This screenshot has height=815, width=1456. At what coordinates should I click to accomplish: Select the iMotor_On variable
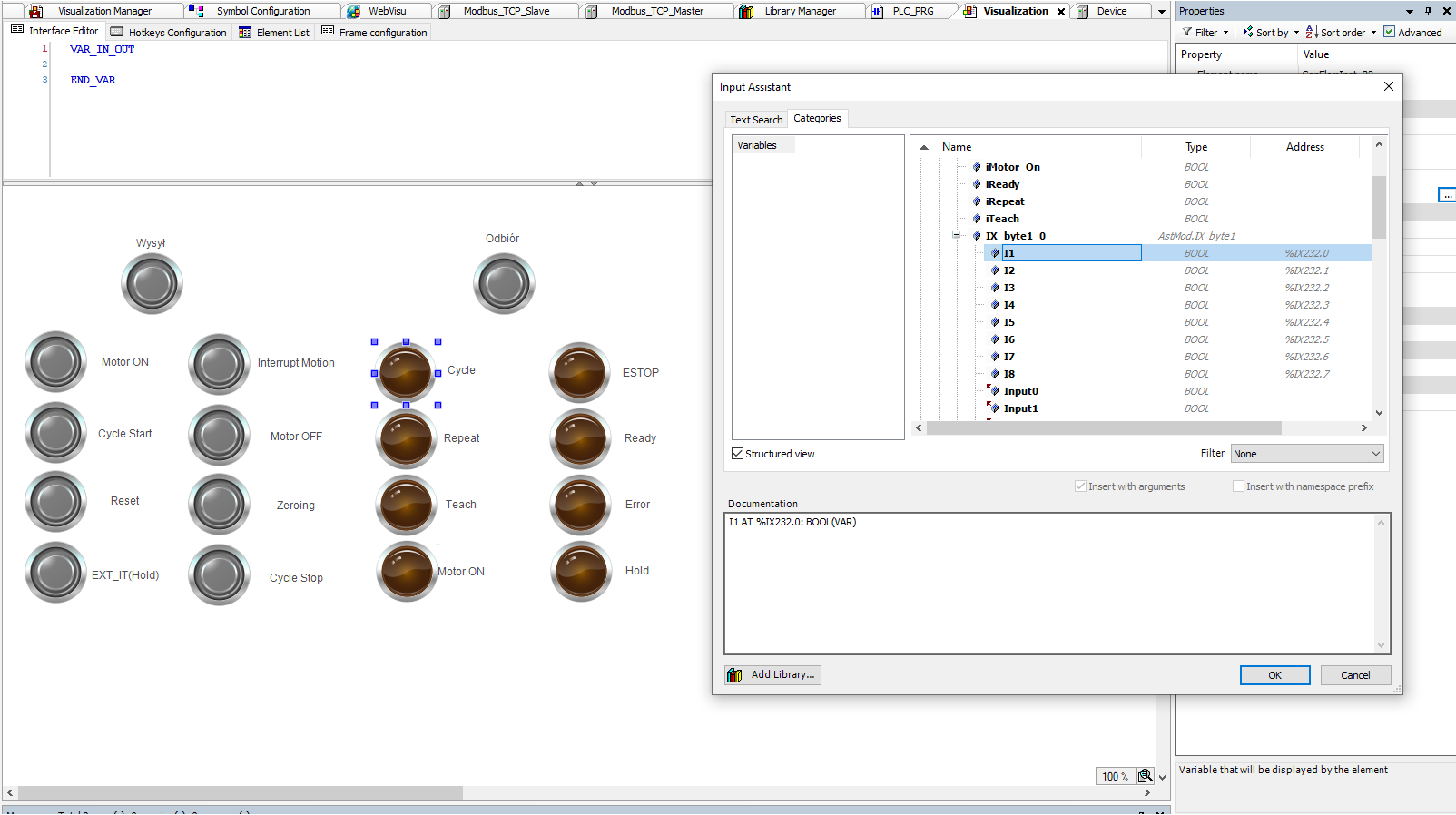(1013, 167)
